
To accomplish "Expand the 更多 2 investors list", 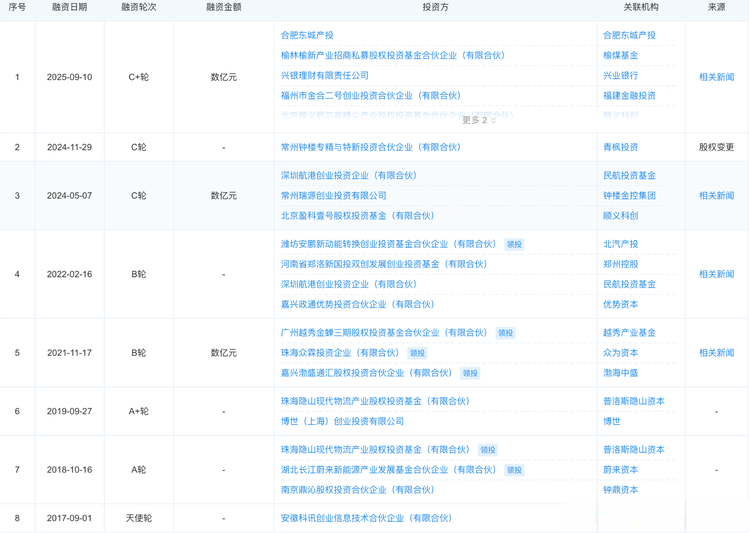I will 478,120.
